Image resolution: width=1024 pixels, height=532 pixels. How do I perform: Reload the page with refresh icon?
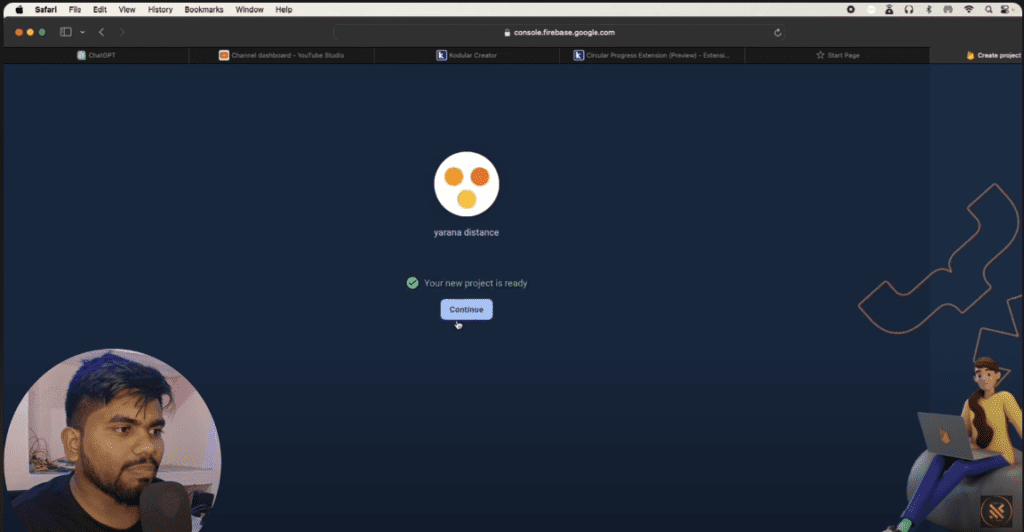(778, 32)
